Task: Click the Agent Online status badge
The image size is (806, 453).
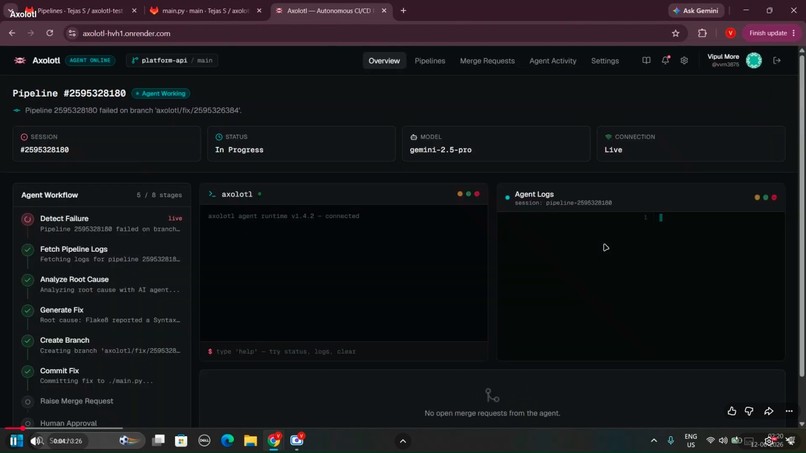Action: (90, 61)
